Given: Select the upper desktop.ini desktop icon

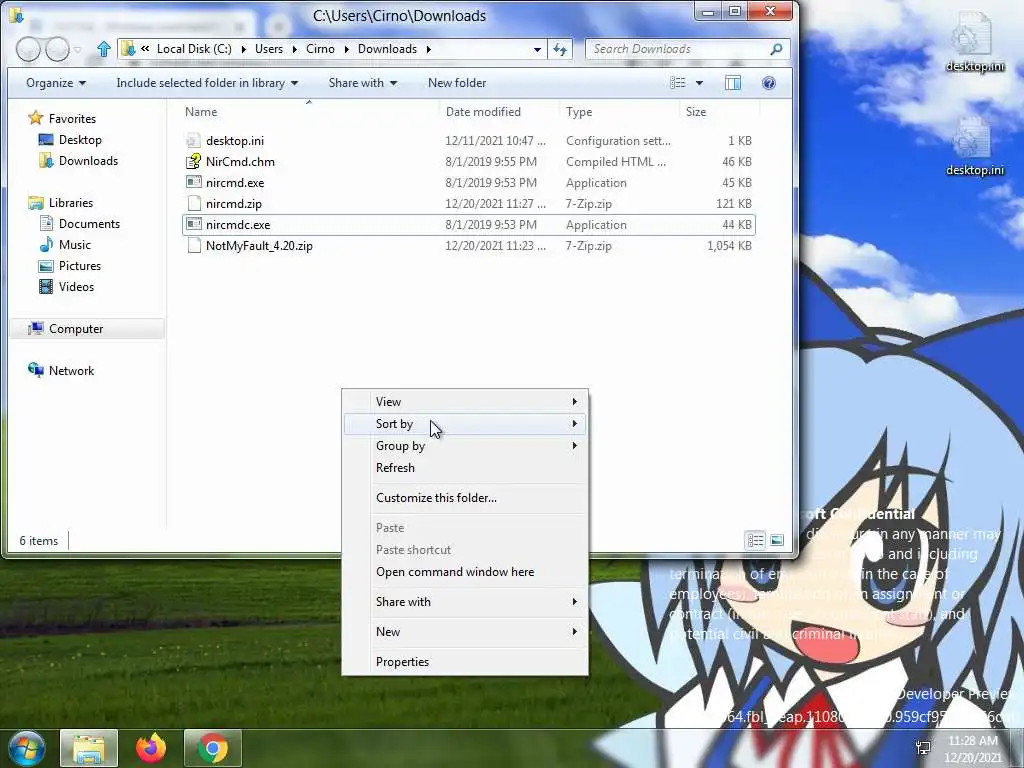Looking at the screenshot, I should click(974, 42).
